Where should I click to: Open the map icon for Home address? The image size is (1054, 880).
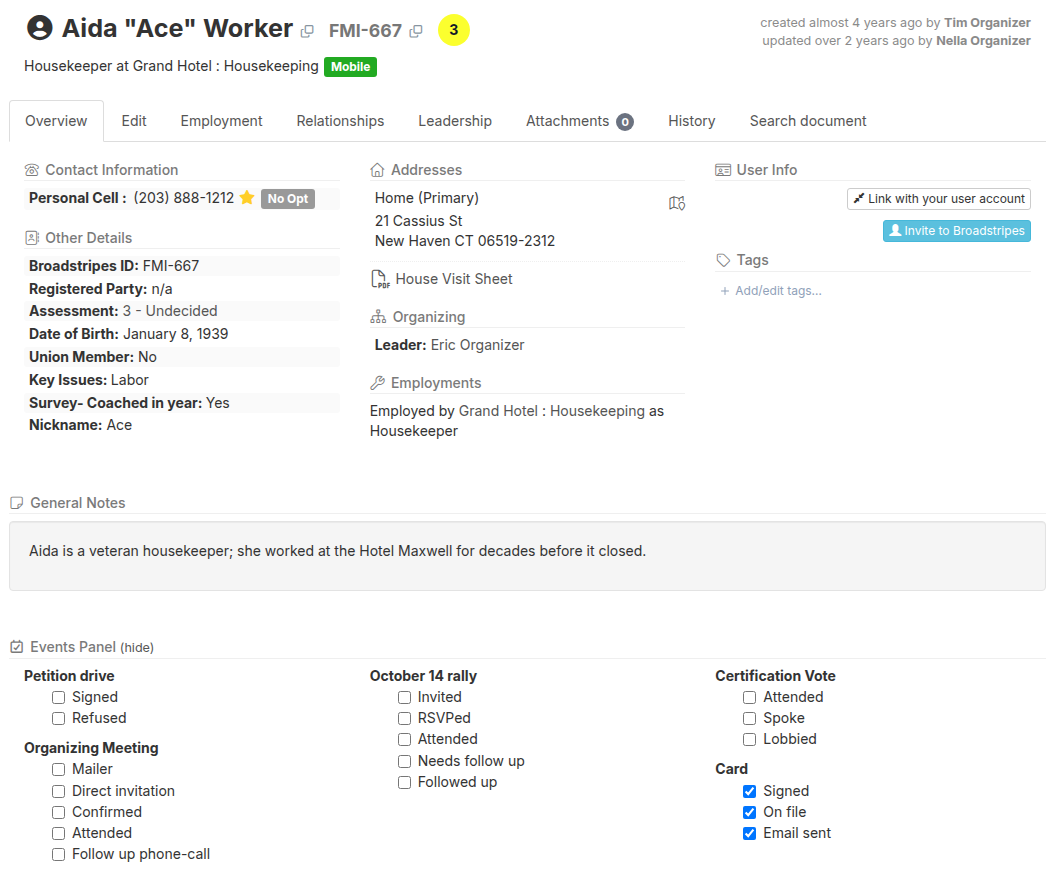click(x=677, y=203)
